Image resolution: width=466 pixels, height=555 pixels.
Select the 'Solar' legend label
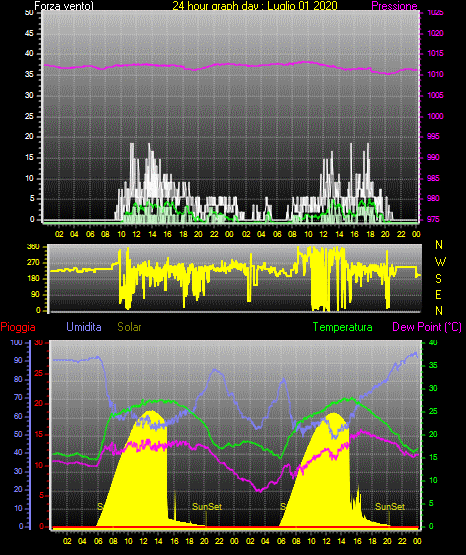[129, 327]
